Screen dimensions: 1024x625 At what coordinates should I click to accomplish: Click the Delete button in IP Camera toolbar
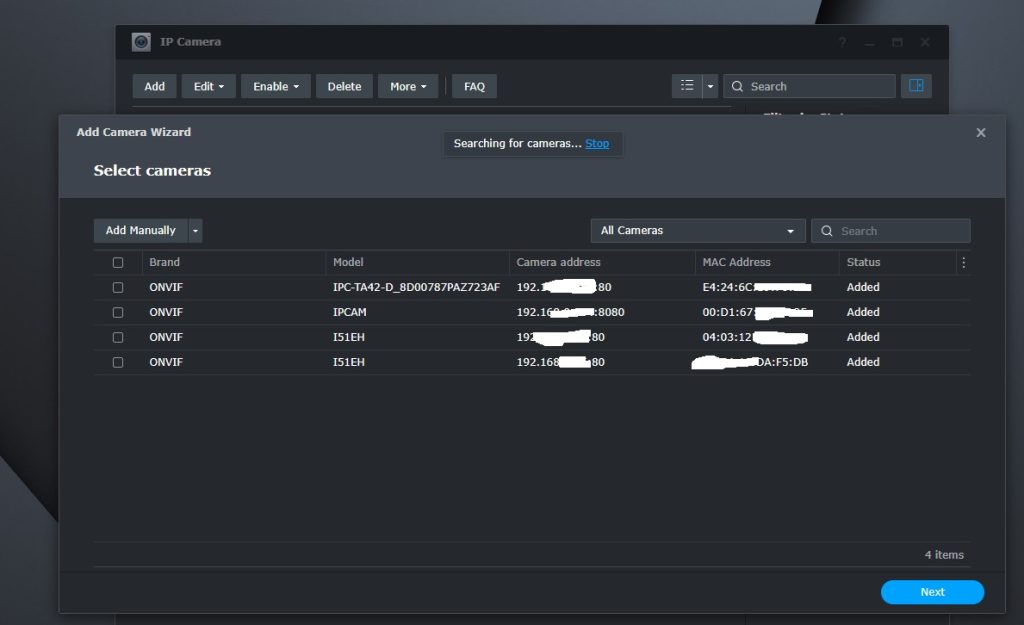tap(344, 86)
